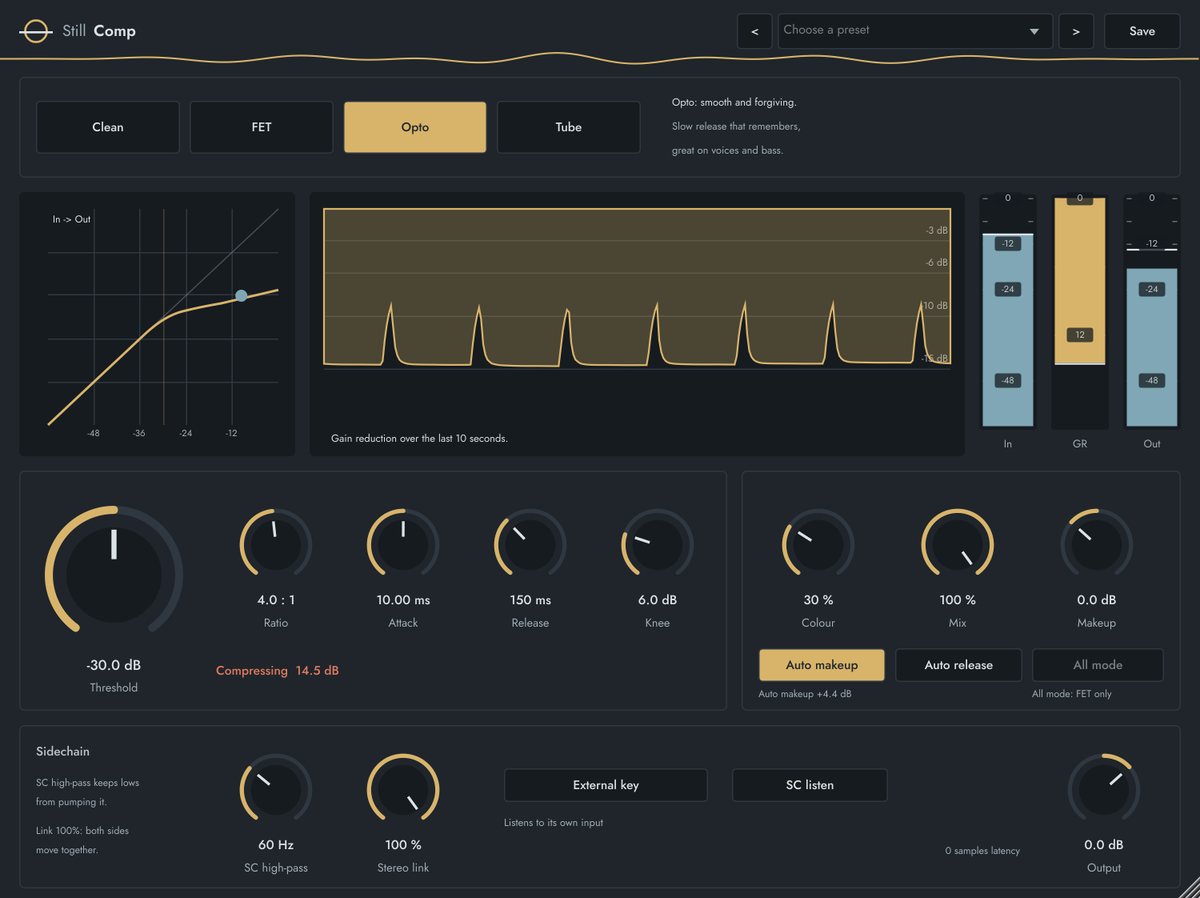The width and height of the screenshot is (1200, 898).
Task: Click the In level meter
Action: point(1008,310)
